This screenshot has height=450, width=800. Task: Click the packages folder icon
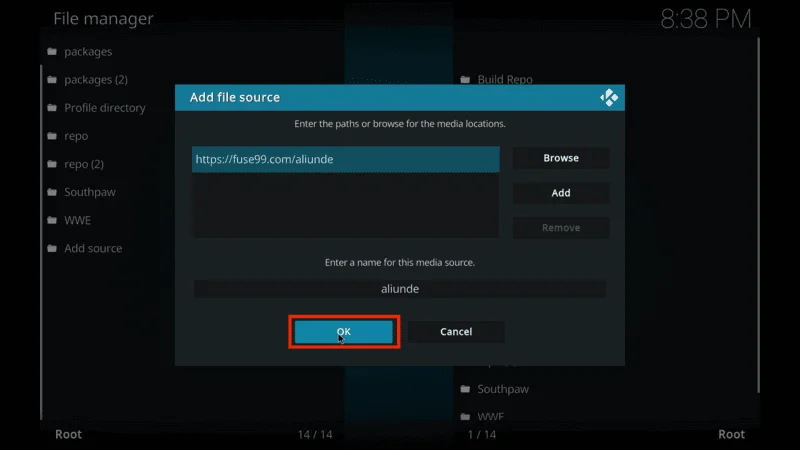(x=52, y=52)
